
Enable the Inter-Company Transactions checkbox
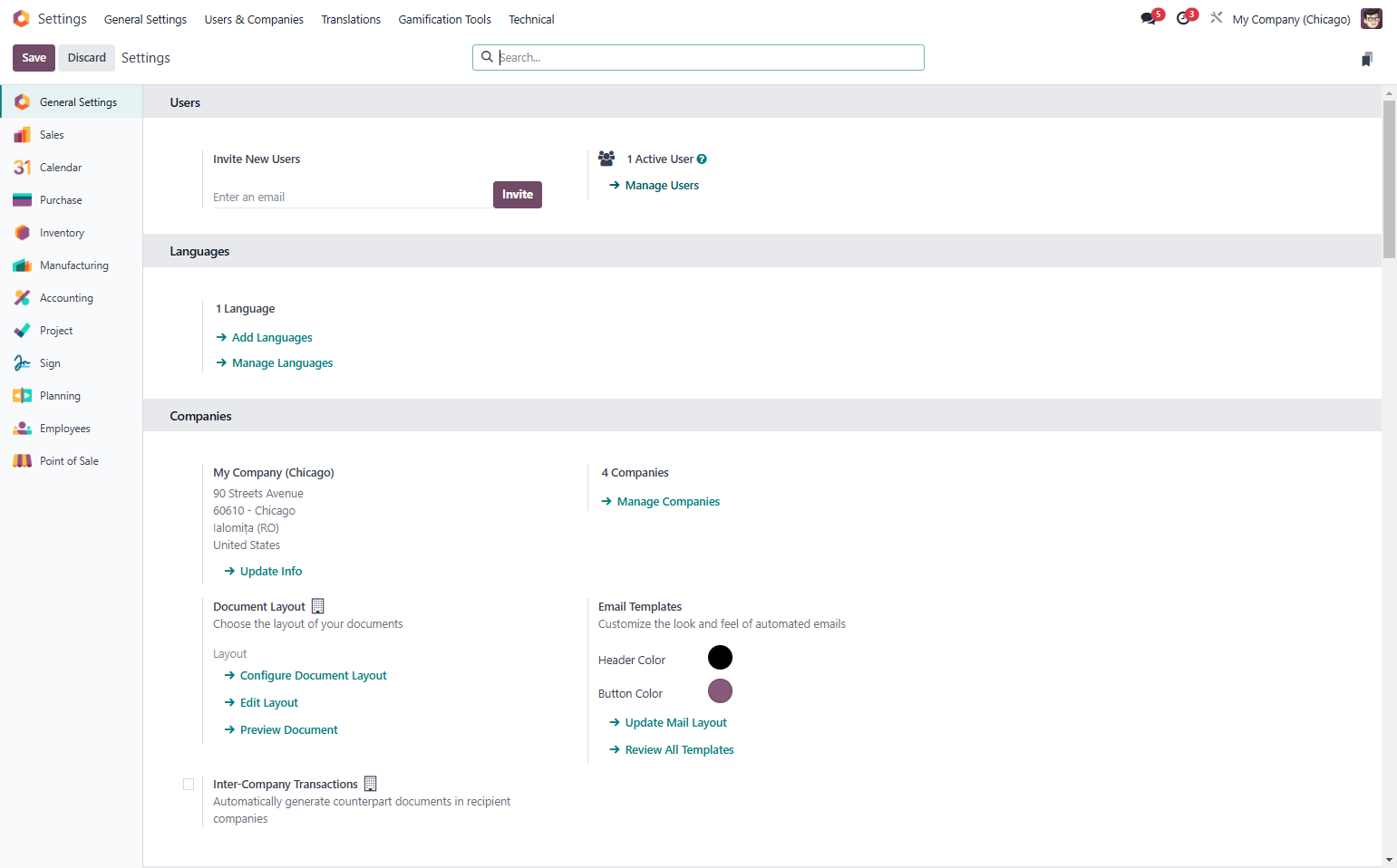(189, 784)
